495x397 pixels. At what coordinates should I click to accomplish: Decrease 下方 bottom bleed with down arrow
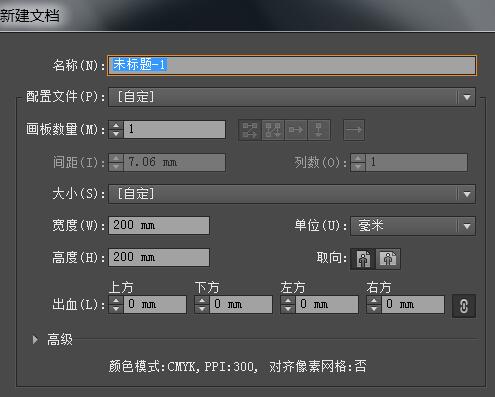202,309
